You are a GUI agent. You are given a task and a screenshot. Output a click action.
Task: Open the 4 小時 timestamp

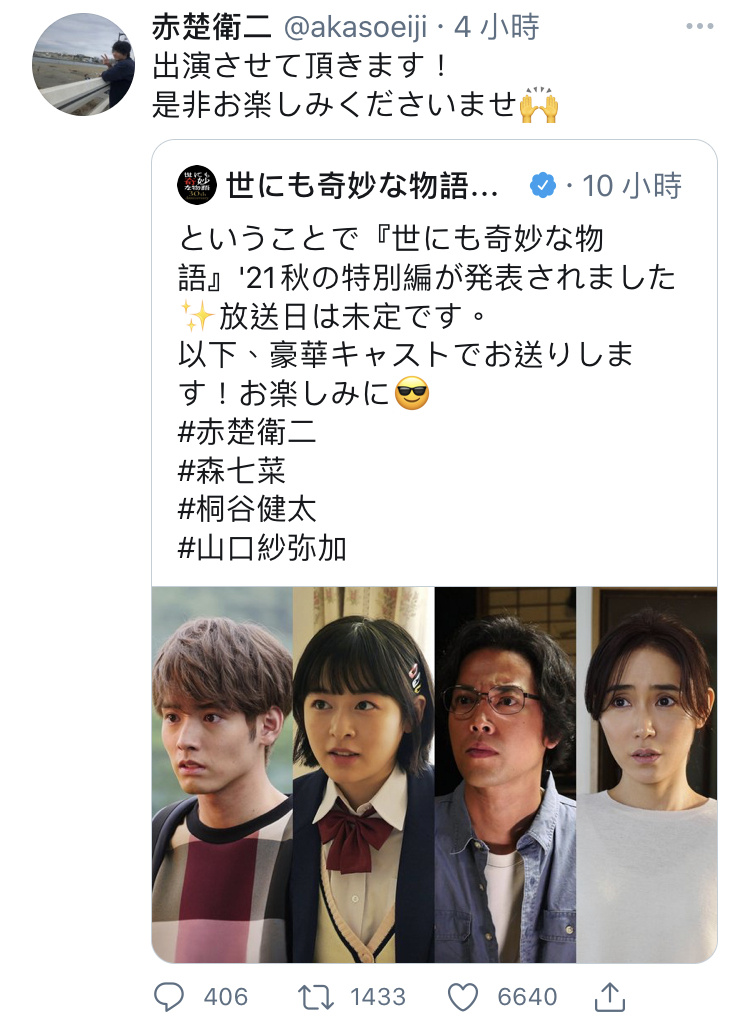tap(497, 27)
